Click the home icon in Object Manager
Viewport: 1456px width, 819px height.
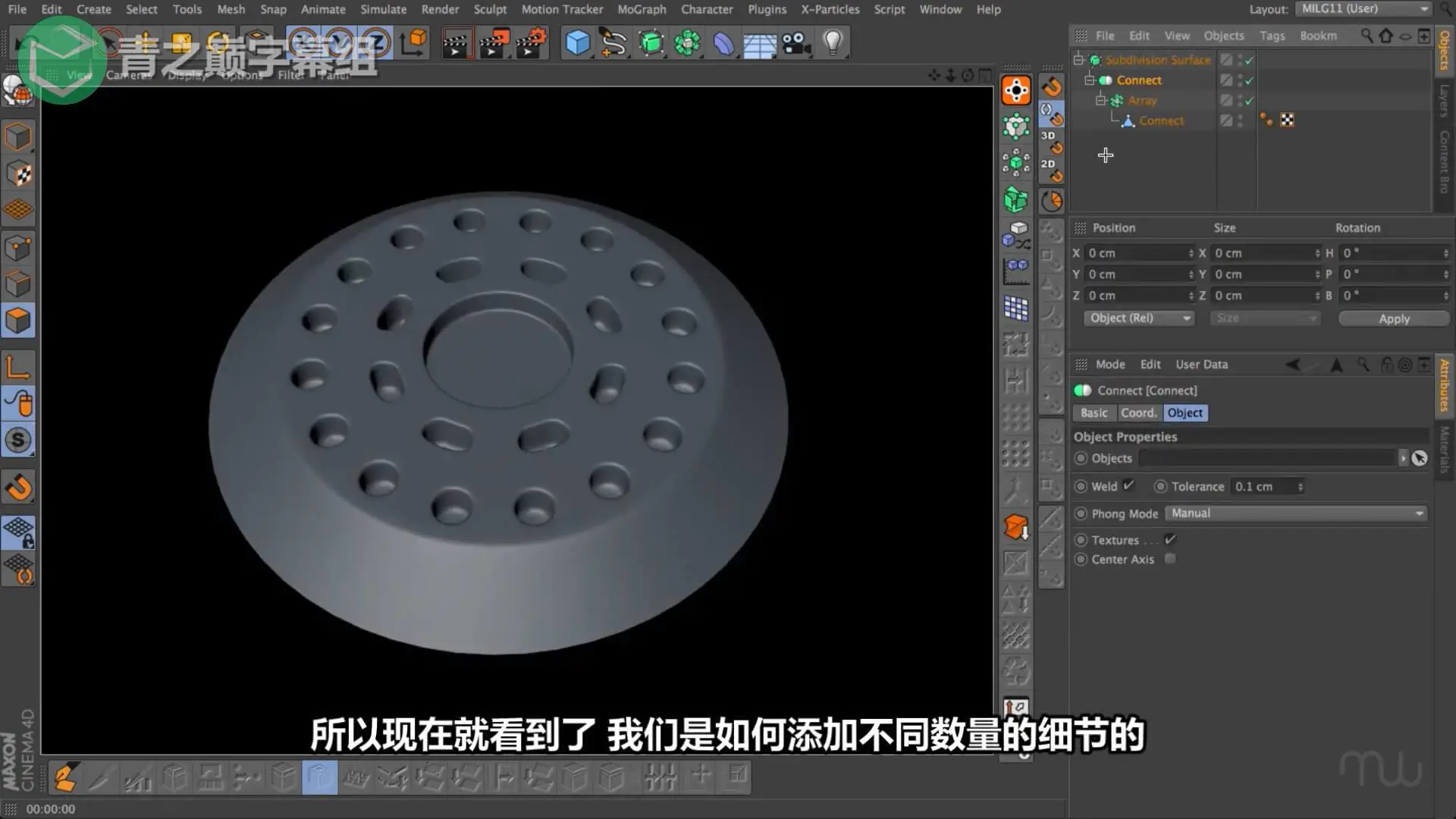pos(1386,35)
